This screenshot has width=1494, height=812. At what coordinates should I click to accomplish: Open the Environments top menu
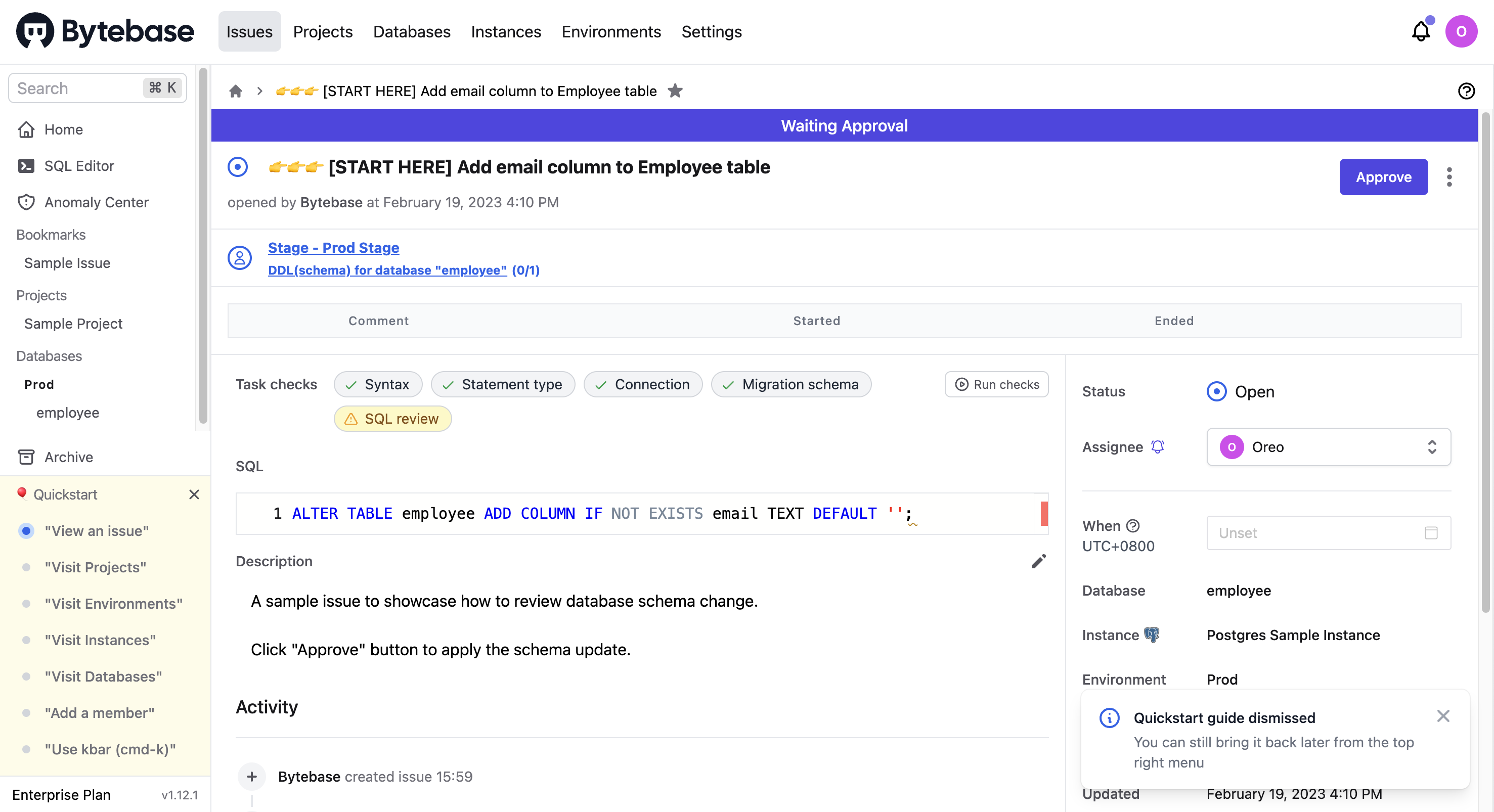click(611, 31)
